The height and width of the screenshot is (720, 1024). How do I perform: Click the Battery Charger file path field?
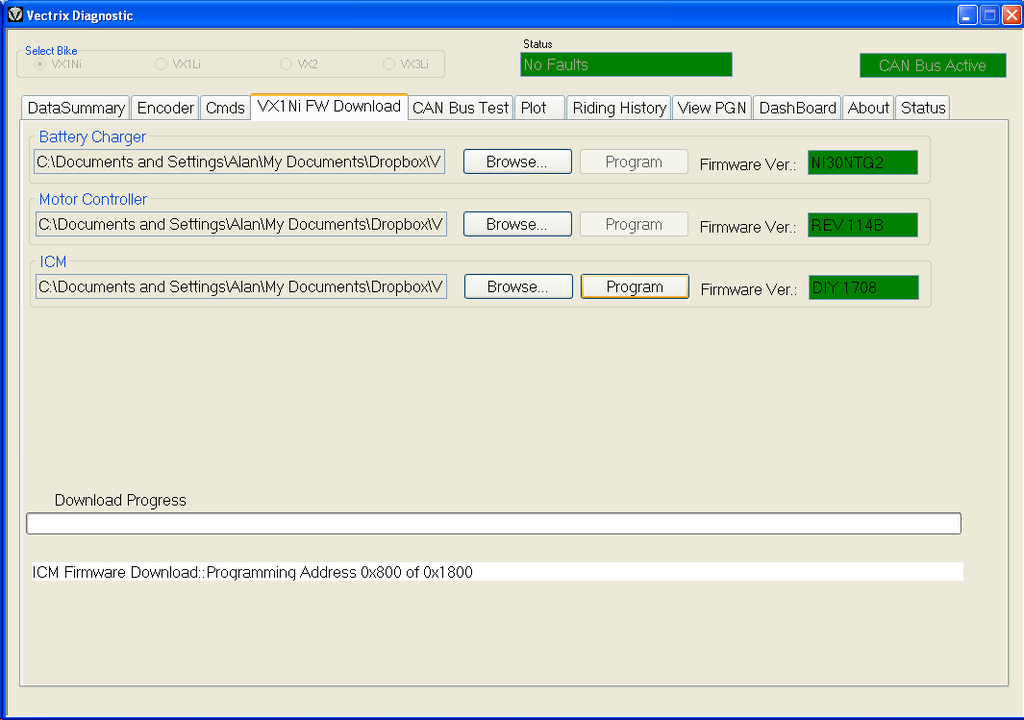click(240, 161)
